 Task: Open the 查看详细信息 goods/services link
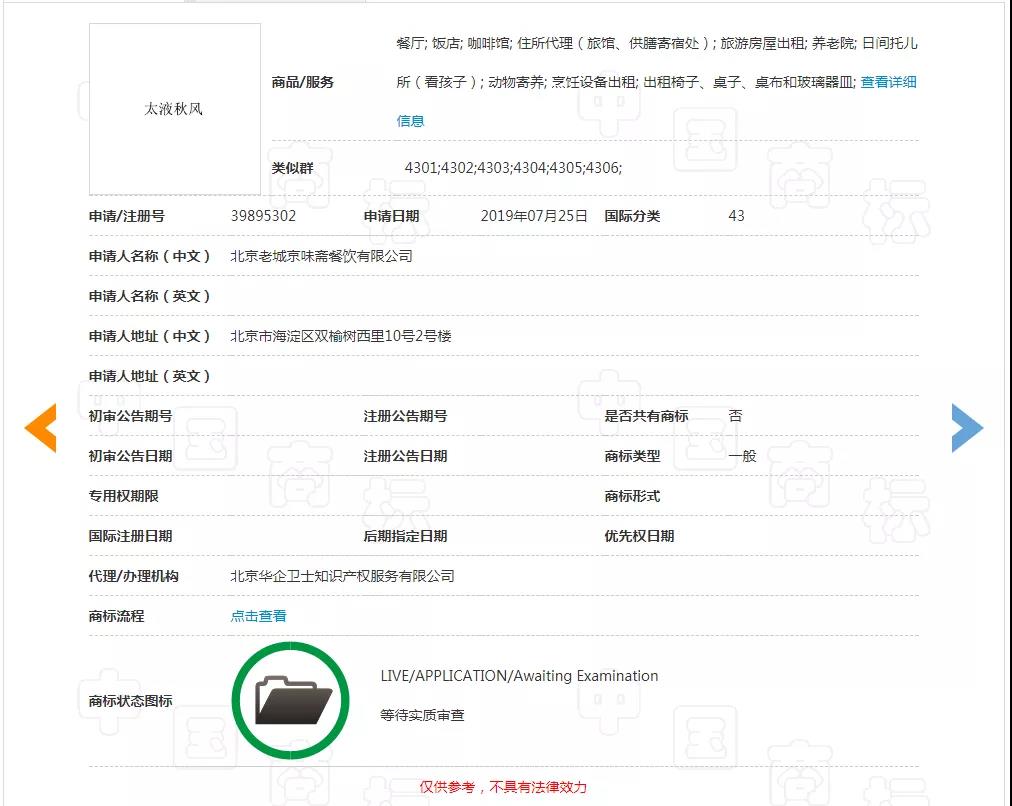pos(888,82)
